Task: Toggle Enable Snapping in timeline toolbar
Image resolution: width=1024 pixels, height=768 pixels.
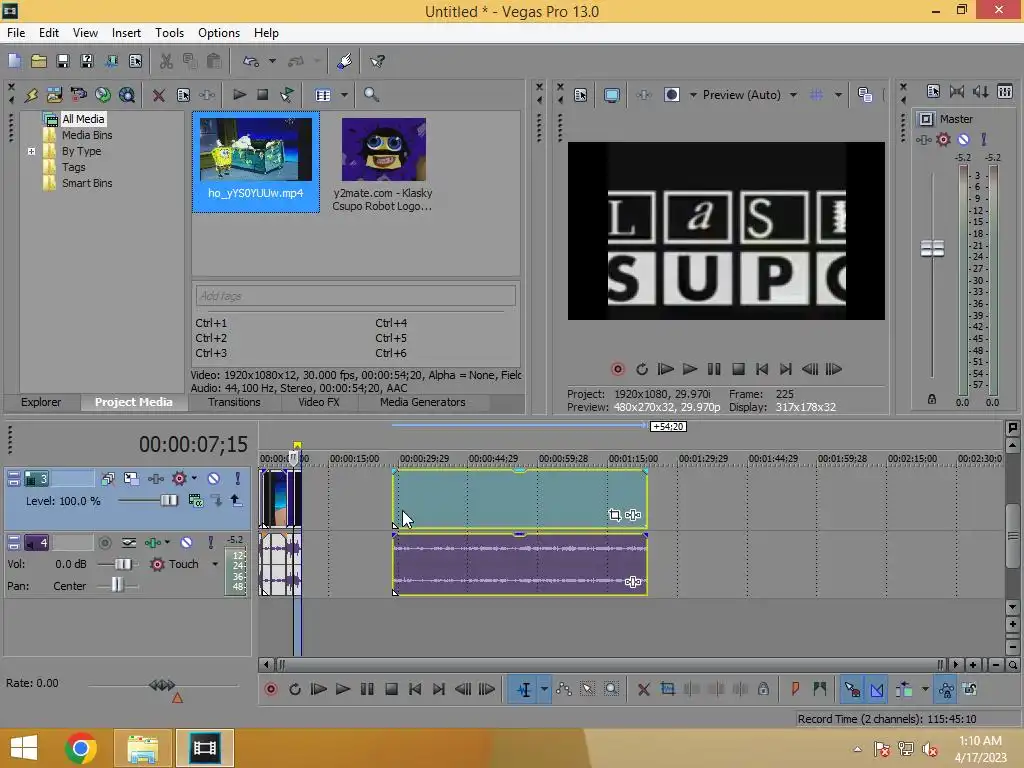Action: [x=852, y=689]
